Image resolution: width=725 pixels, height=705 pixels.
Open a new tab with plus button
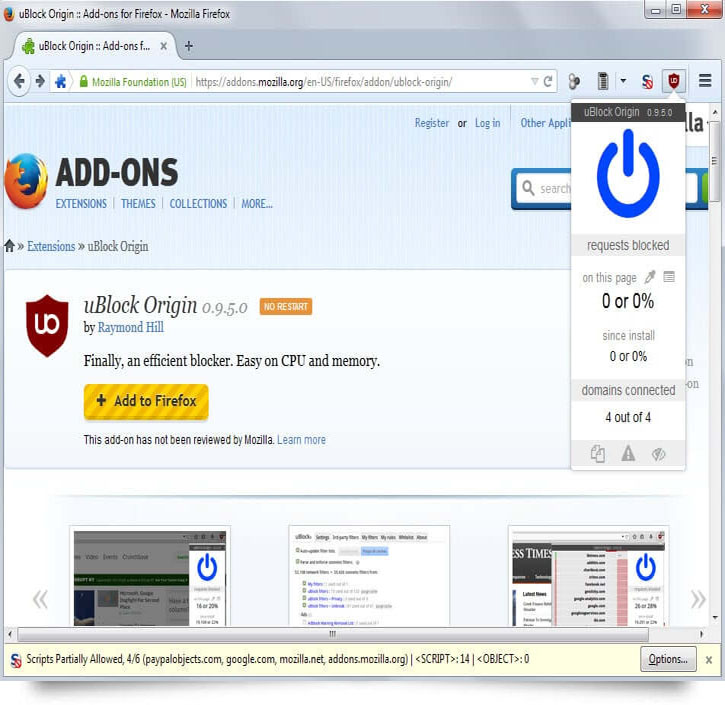pos(189,46)
